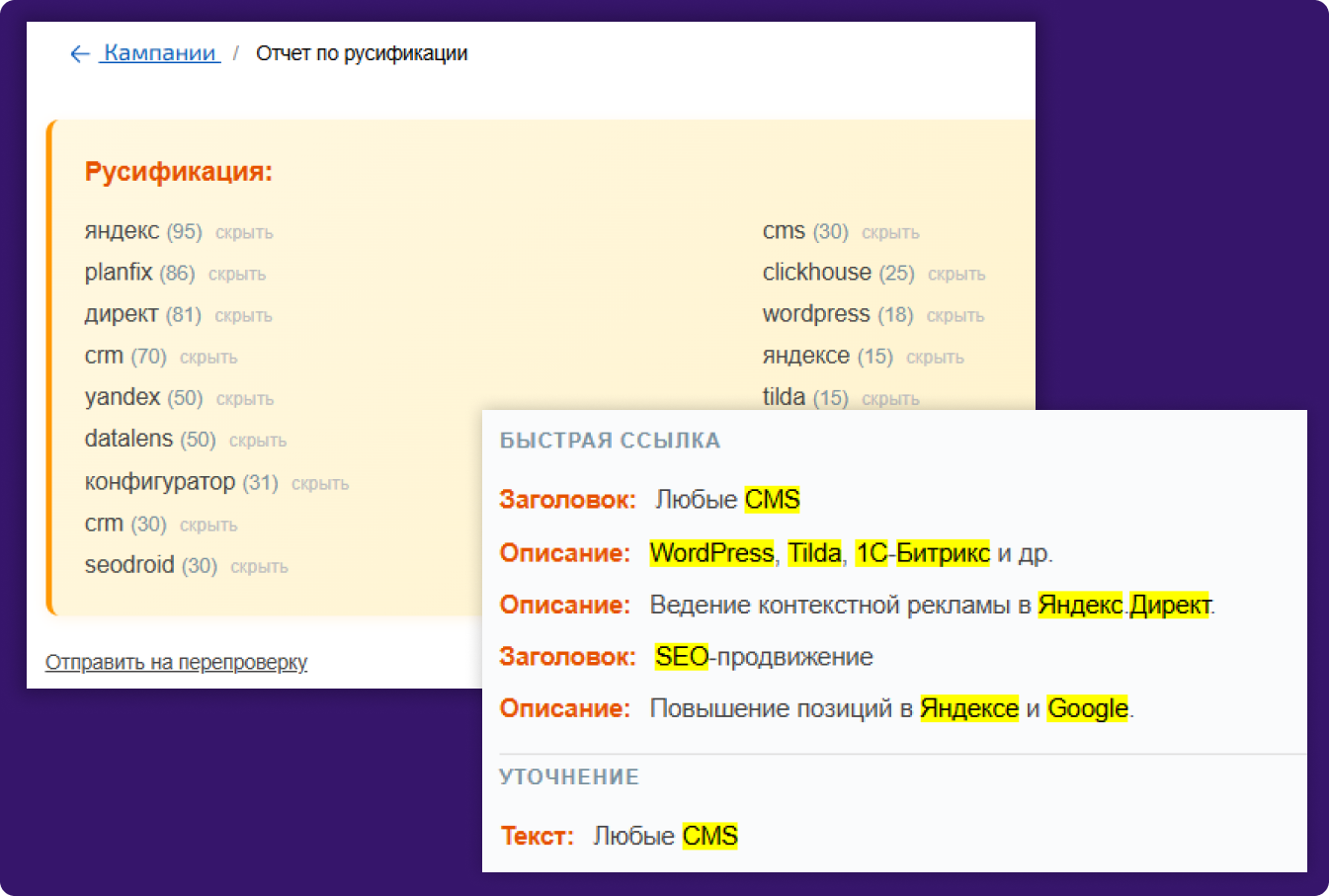Hide the planfix (86) word
1329x896 pixels.
[237, 275]
